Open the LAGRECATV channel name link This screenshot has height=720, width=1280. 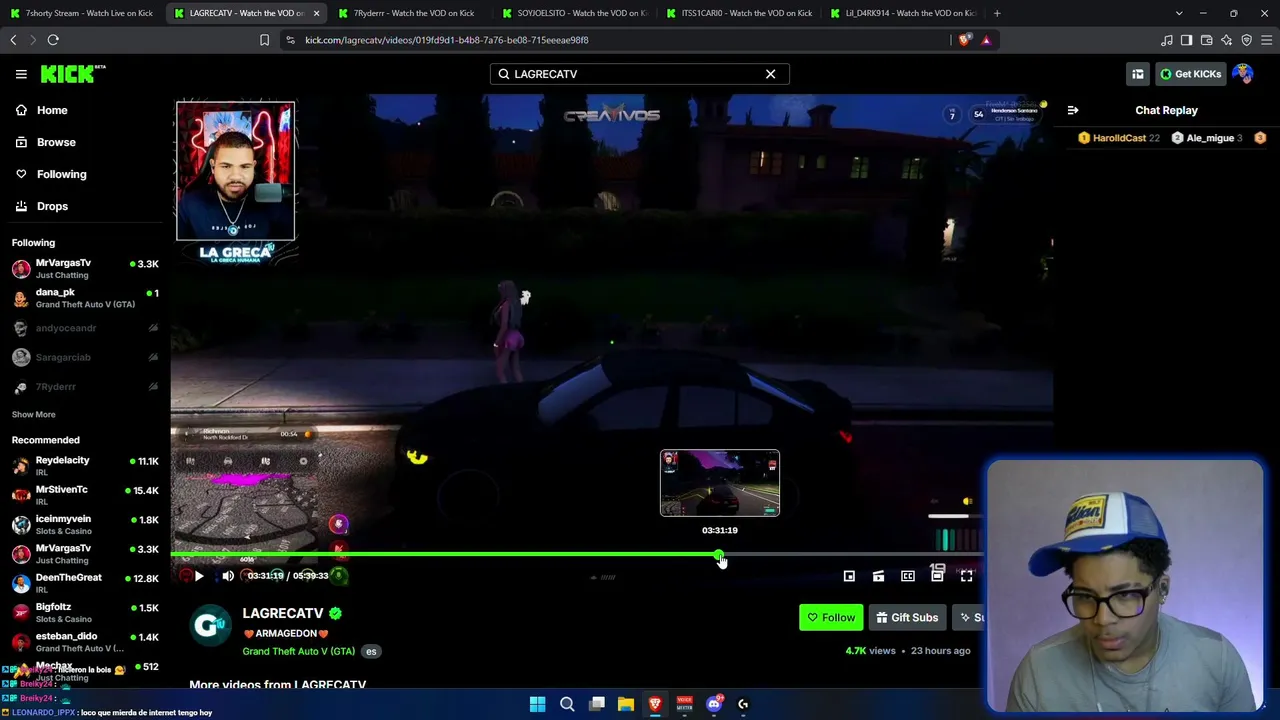click(283, 613)
